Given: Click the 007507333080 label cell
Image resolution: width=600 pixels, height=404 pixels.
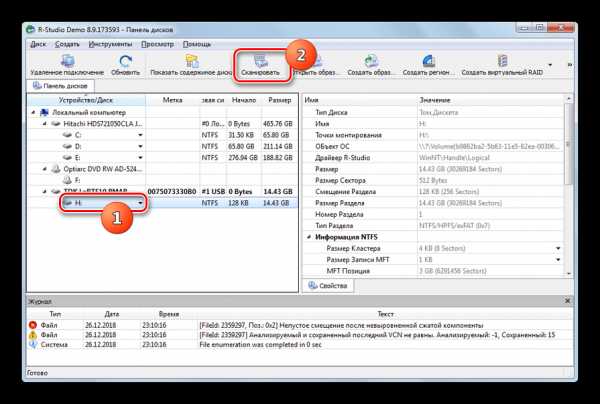Looking at the screenshot, I should coord(172,191).
